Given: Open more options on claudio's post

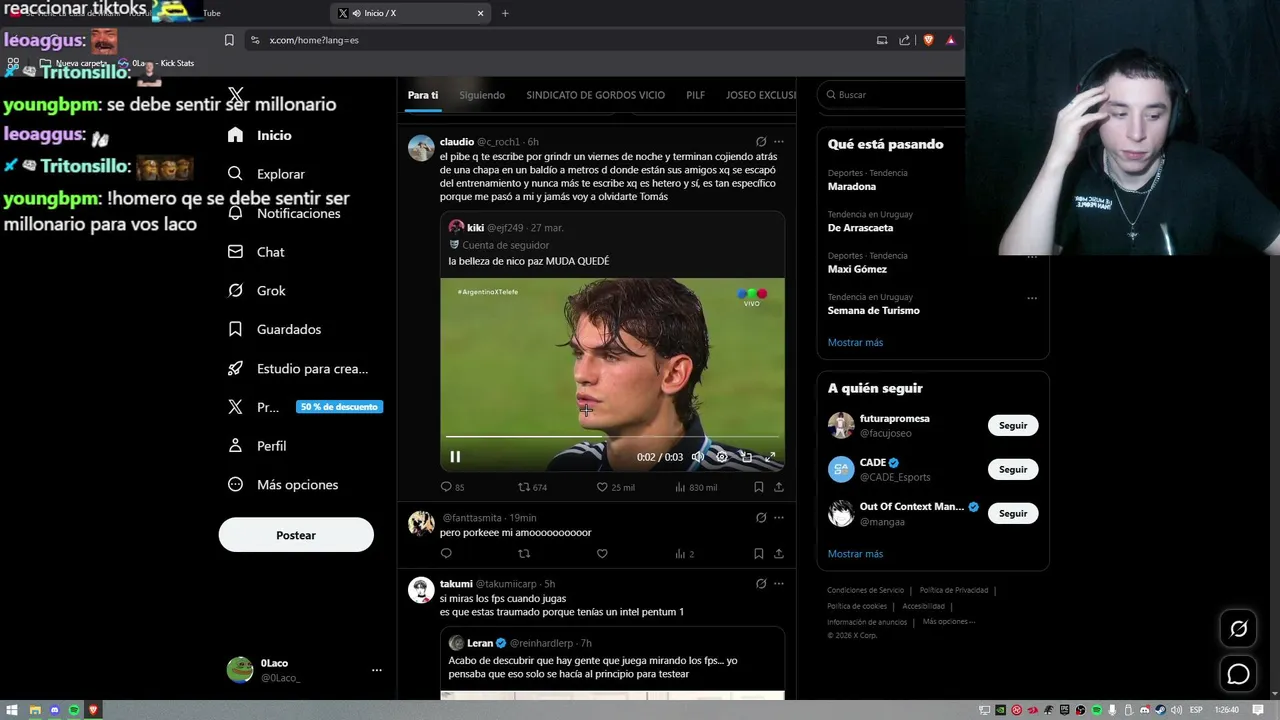Looking at the screenshot, I should point(779,142).
